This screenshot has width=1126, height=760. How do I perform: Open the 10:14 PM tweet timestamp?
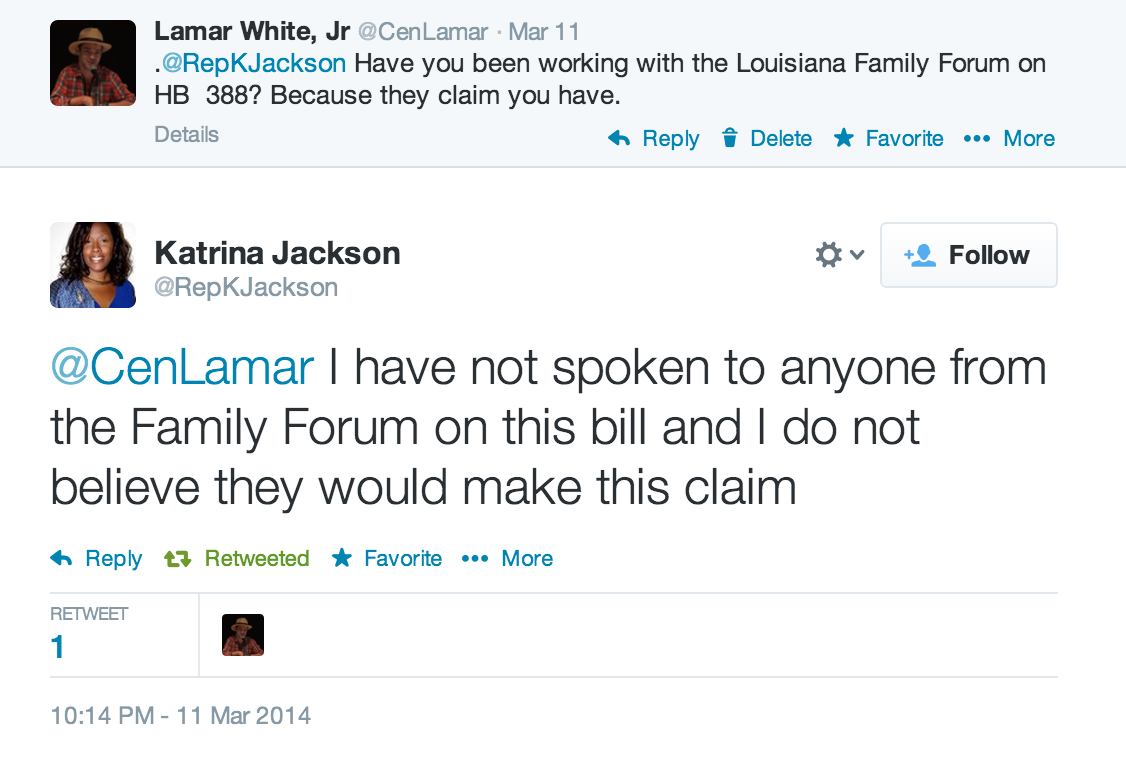click(x=180, y=716)
